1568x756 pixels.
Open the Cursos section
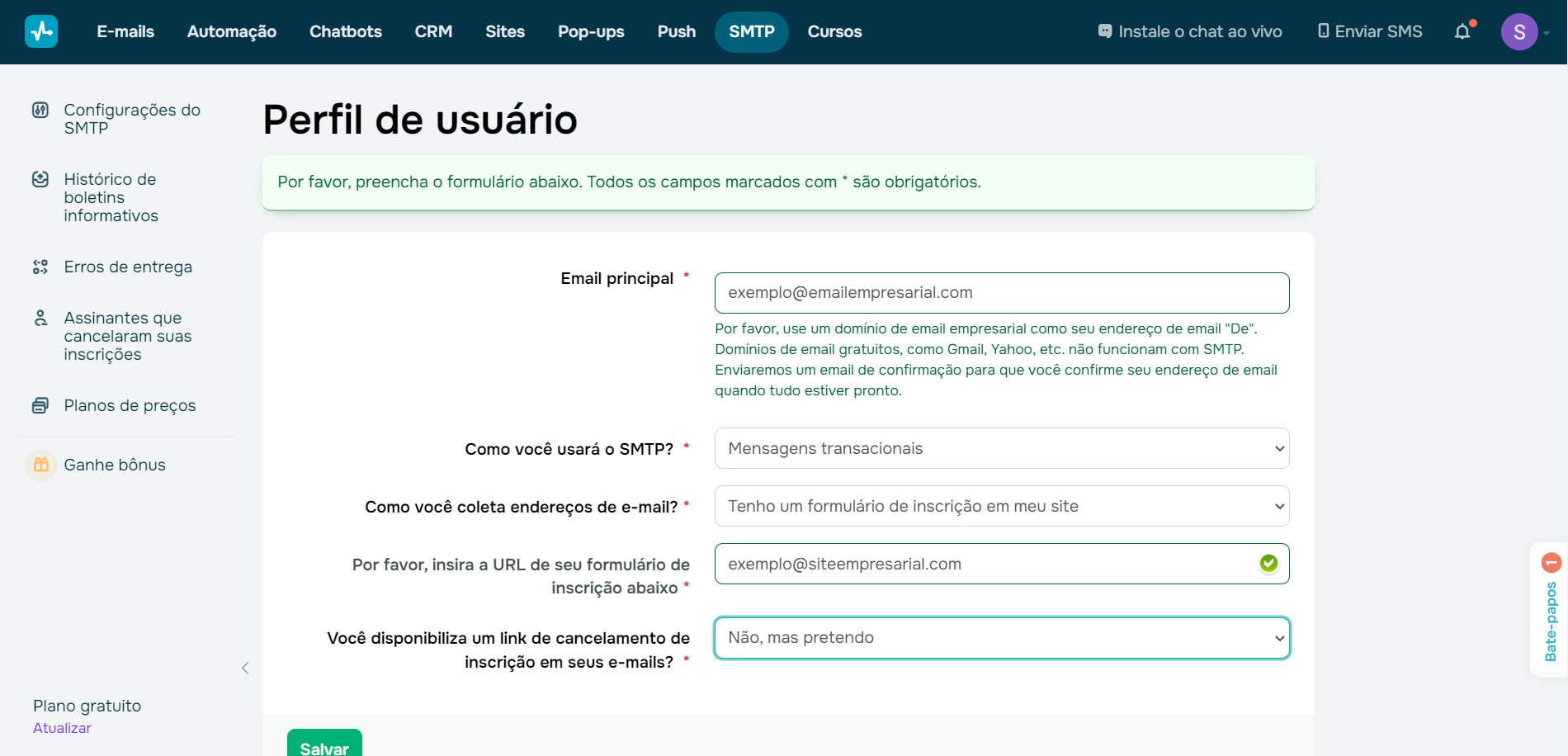tap(834, 31)
